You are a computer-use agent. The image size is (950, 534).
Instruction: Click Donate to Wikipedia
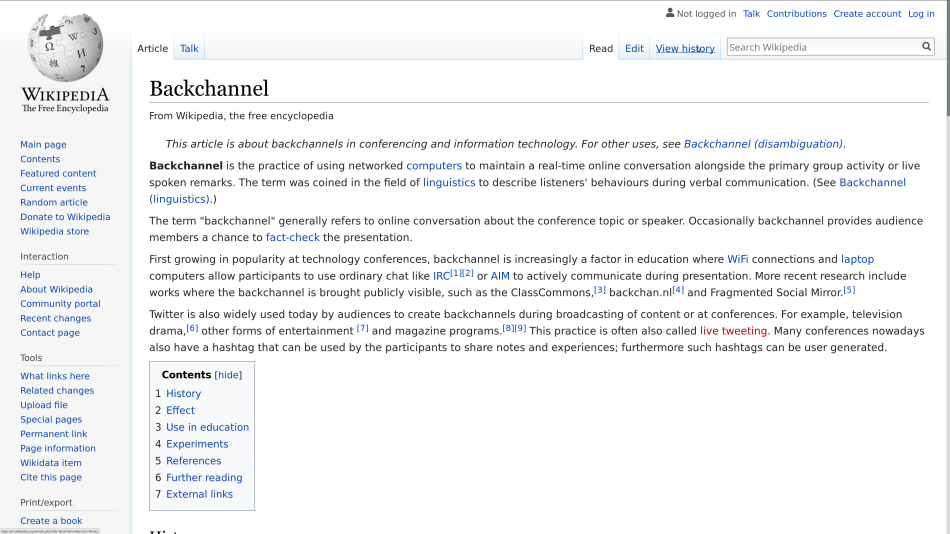click(x=65, y=217)
